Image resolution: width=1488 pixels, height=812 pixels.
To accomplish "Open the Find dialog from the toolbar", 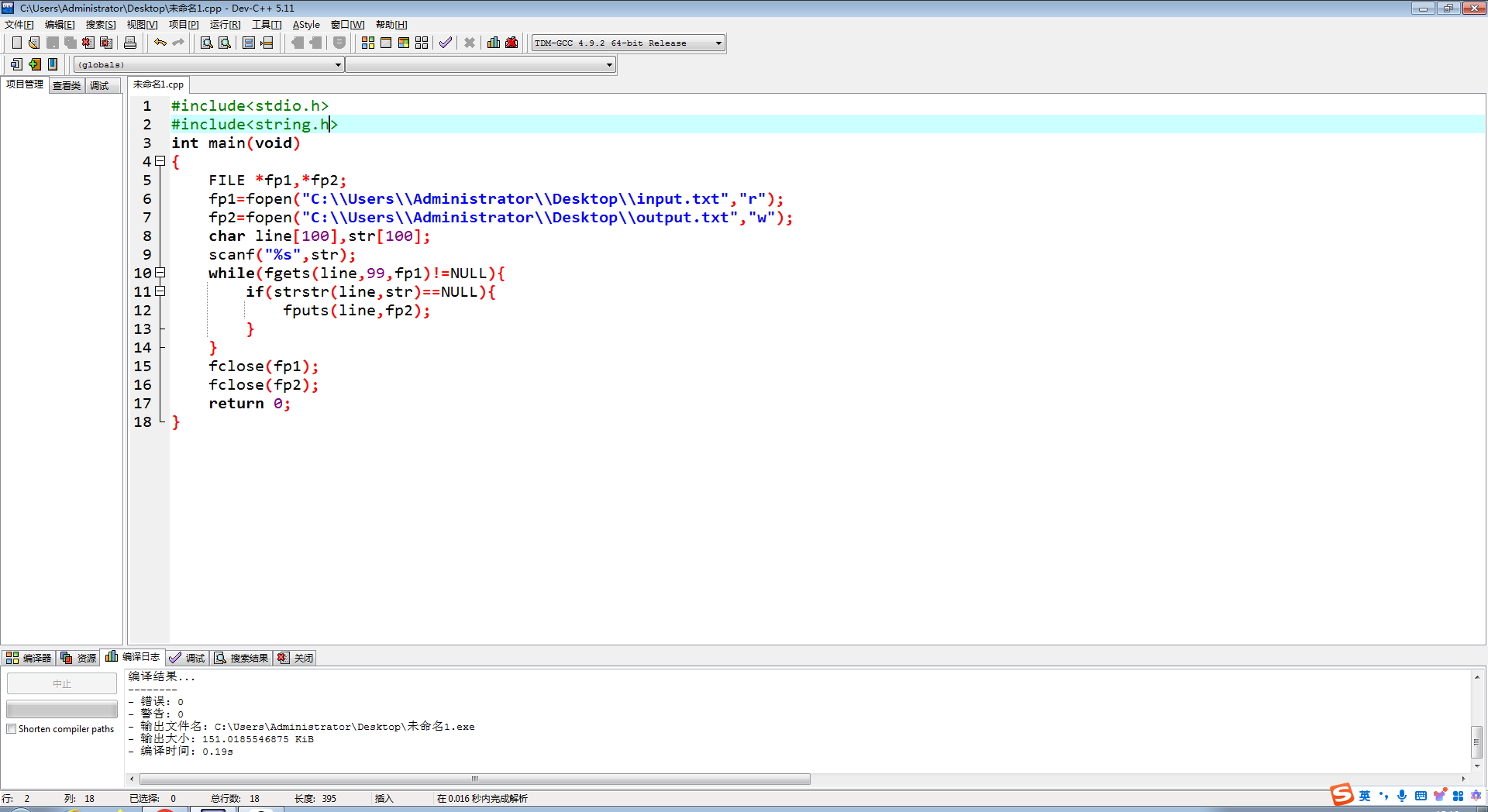I will click(207, 43).
